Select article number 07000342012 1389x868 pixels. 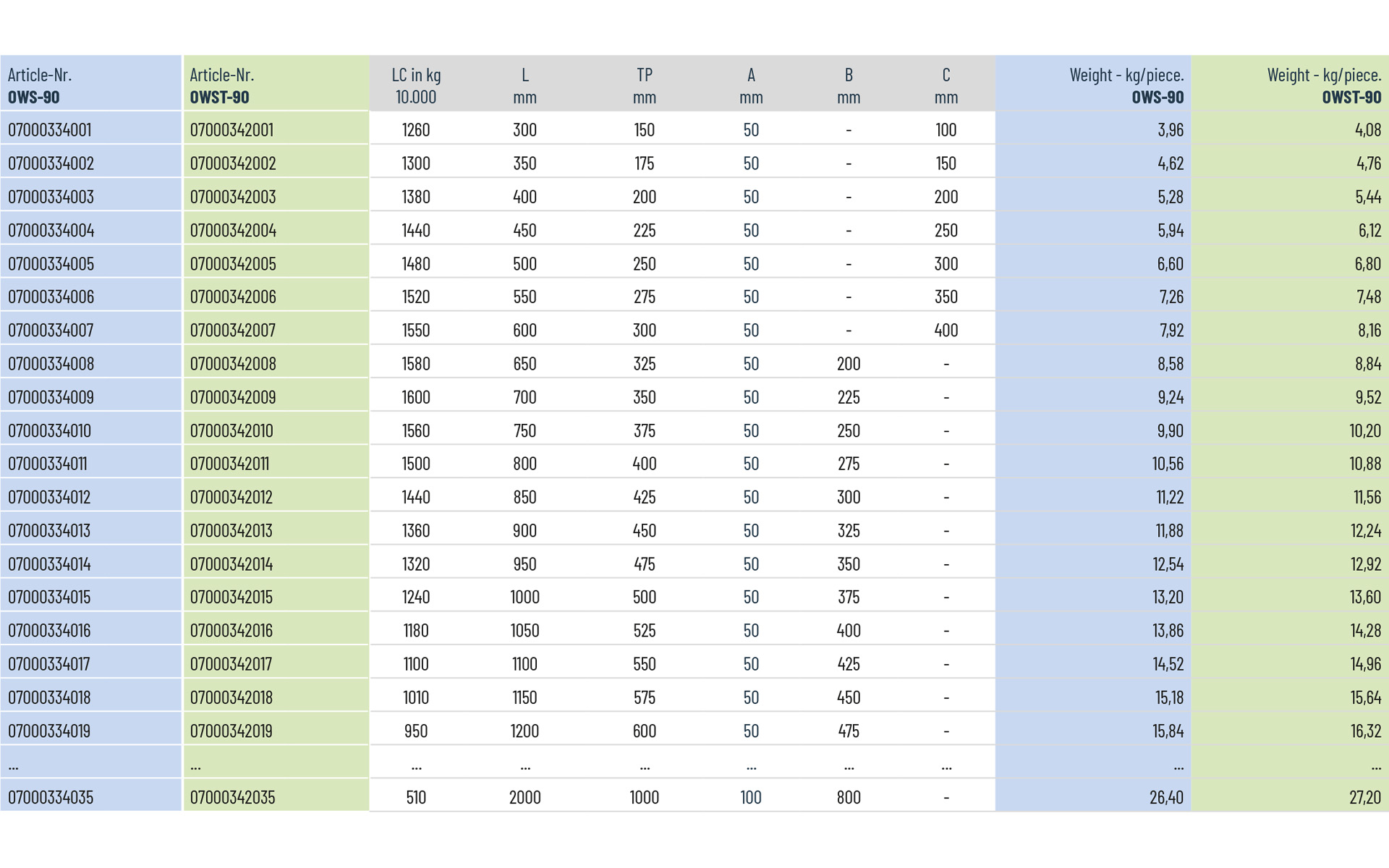click(231, 497)
